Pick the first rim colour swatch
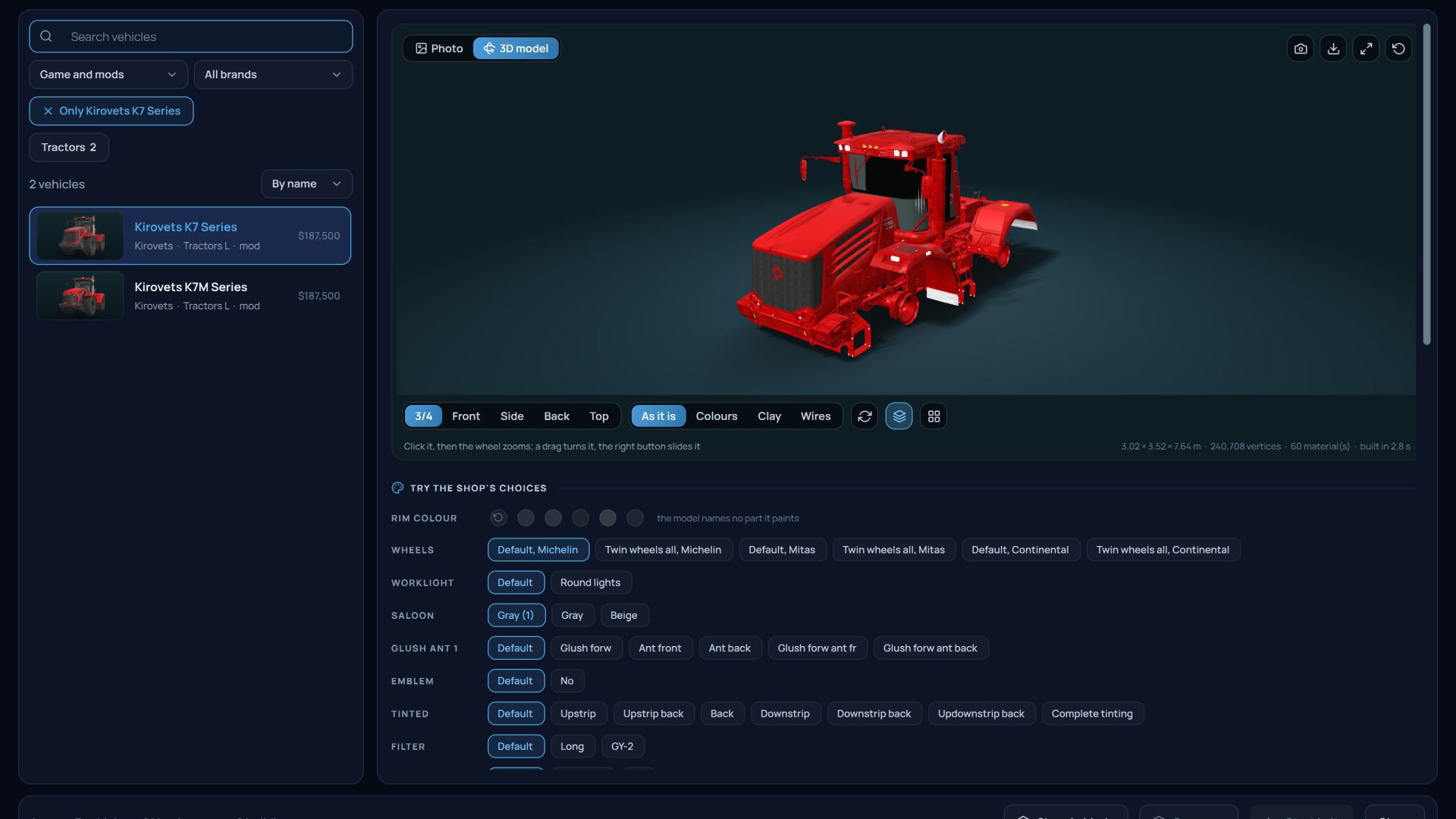This screenshot has height=819, width=1456. pos(526,518)
